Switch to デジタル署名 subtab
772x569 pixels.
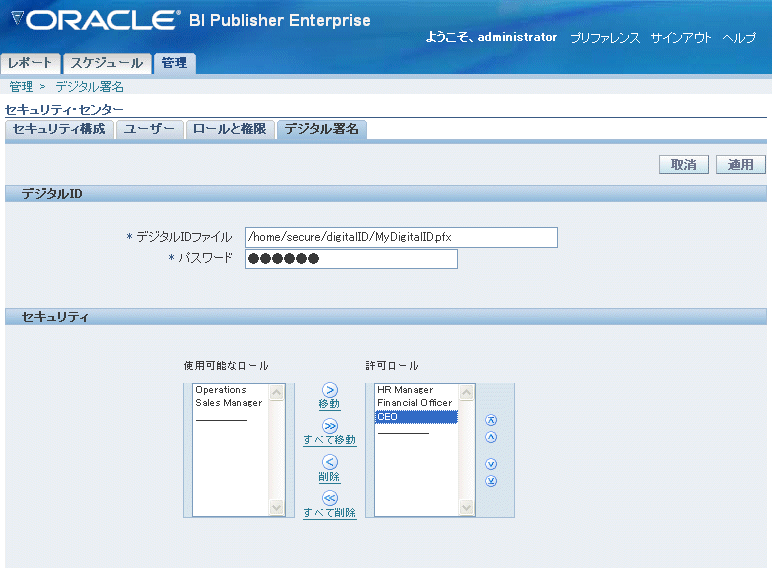(322, 129)
